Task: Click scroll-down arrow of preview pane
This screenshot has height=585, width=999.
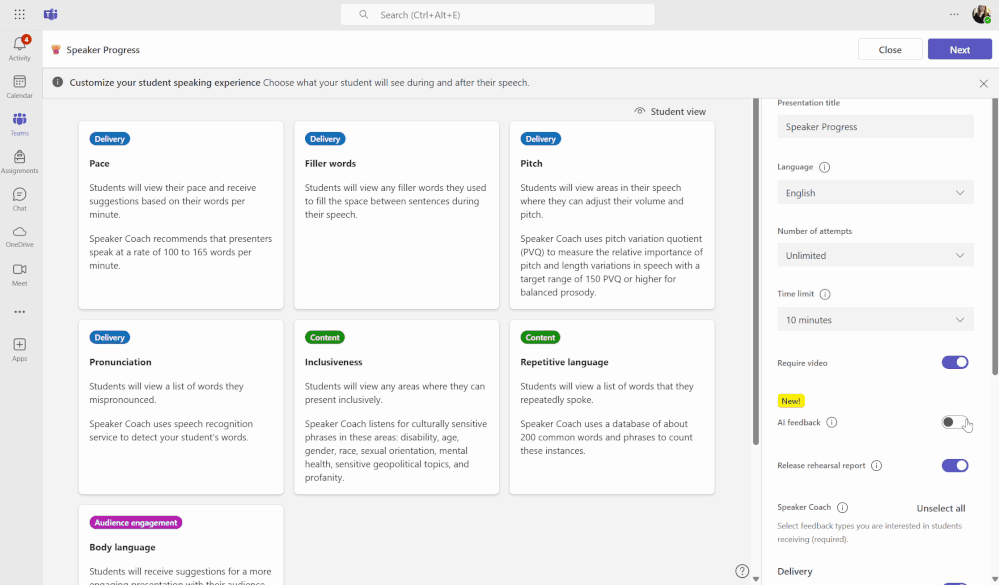Action: coord(756,579)
